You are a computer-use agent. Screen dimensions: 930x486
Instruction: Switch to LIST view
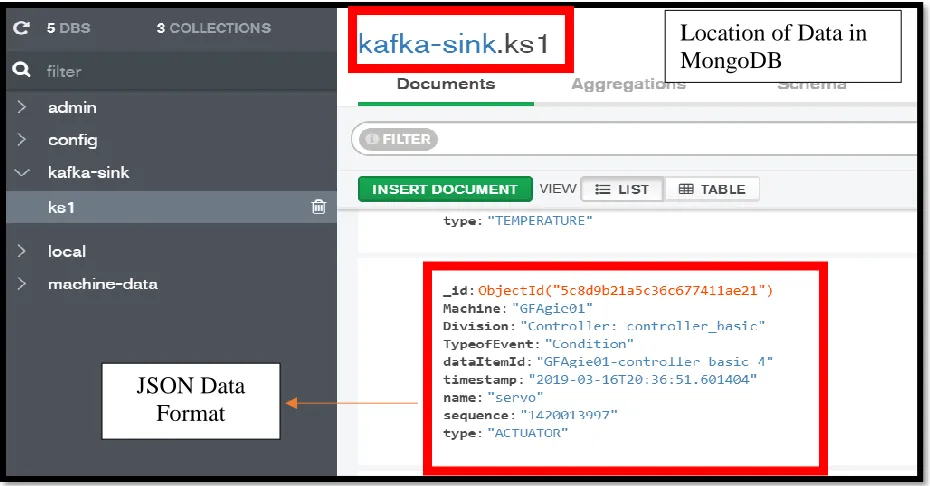(622, 189)
